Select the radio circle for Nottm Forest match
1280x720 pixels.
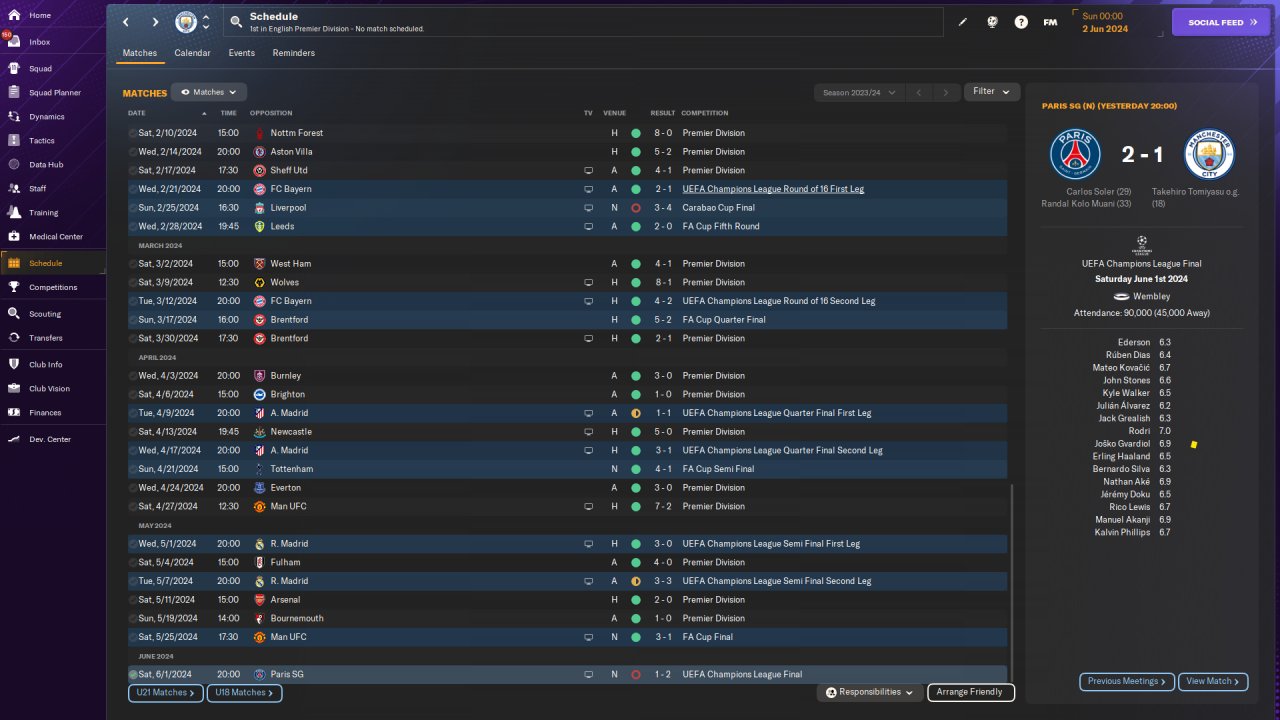click(133, 133)
